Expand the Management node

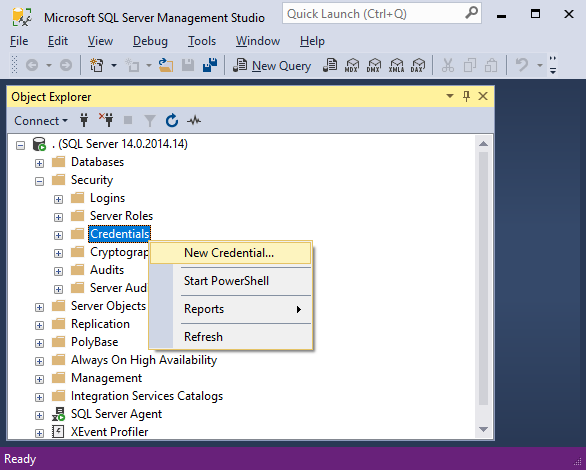39,379
